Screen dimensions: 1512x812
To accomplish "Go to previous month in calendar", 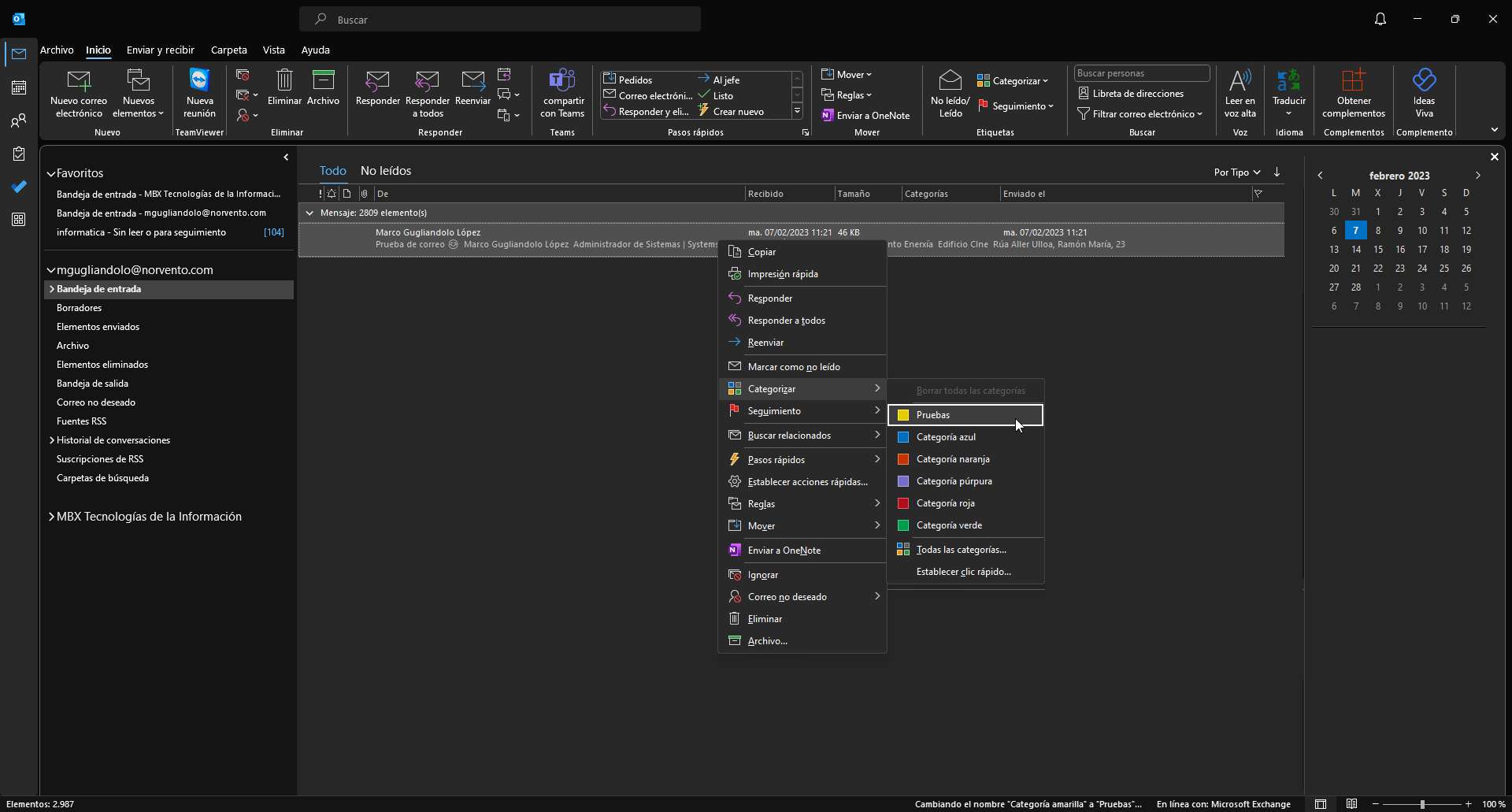I will click(x=1321, y=176).
